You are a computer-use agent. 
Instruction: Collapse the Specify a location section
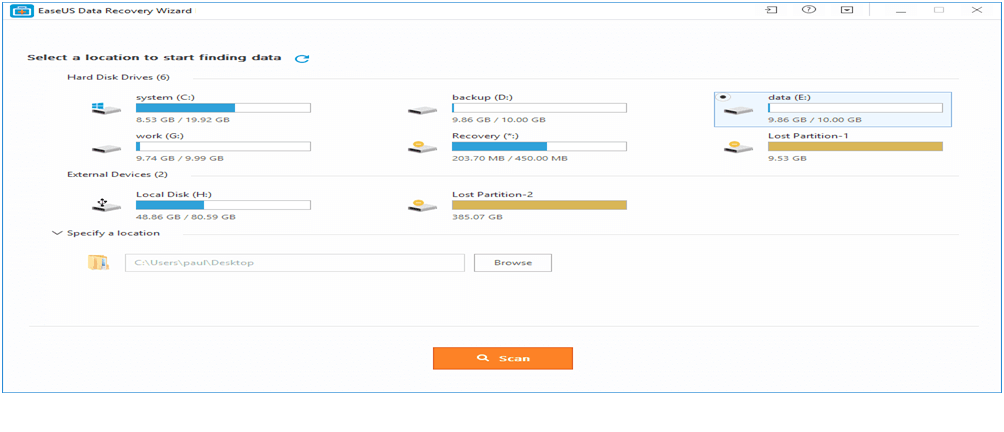(56, 234)
